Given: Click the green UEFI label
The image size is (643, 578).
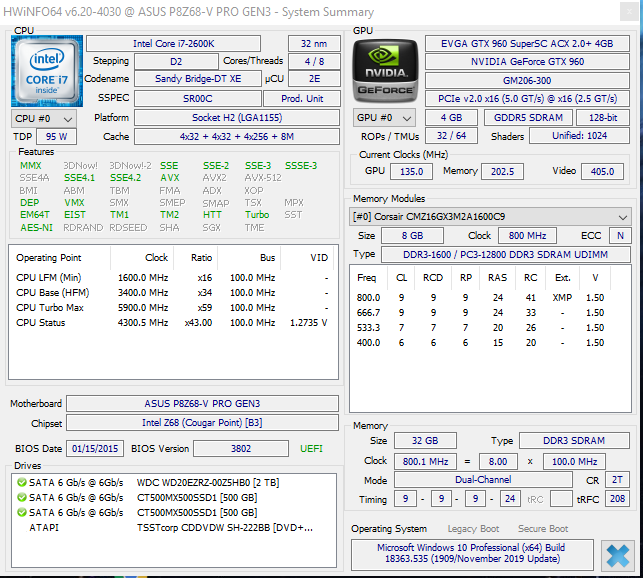Looking at the screenshot, I should click(311, 448).
